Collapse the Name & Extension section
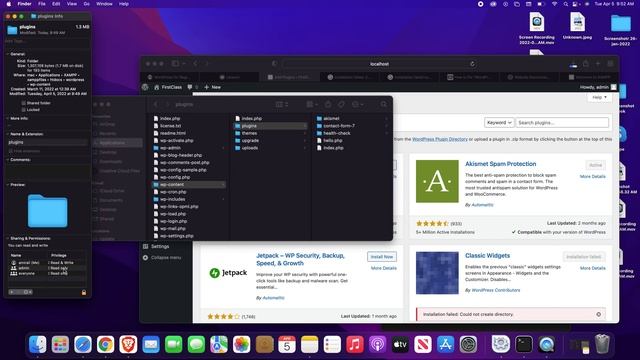The image size is (640, 360). click(x=7, y=134)
